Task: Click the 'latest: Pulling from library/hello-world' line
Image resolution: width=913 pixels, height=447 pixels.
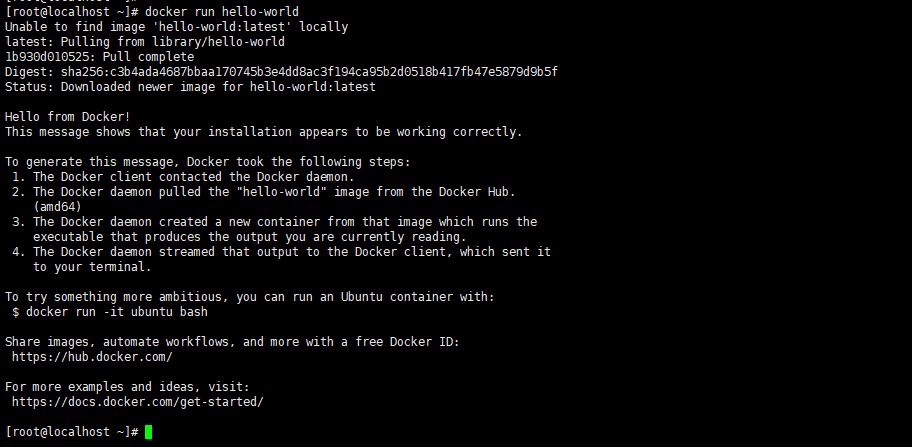Action: pyautogui.click(x=145, y=42)
